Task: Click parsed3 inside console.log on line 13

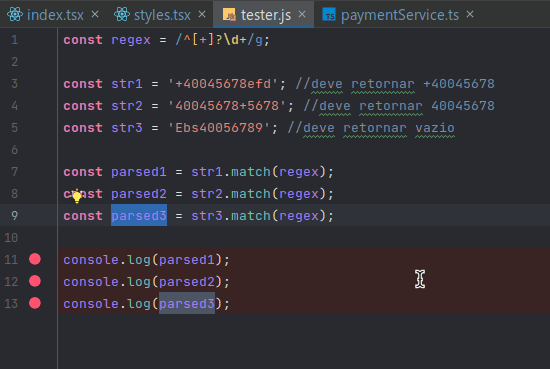Action: (x=187, y=303)
